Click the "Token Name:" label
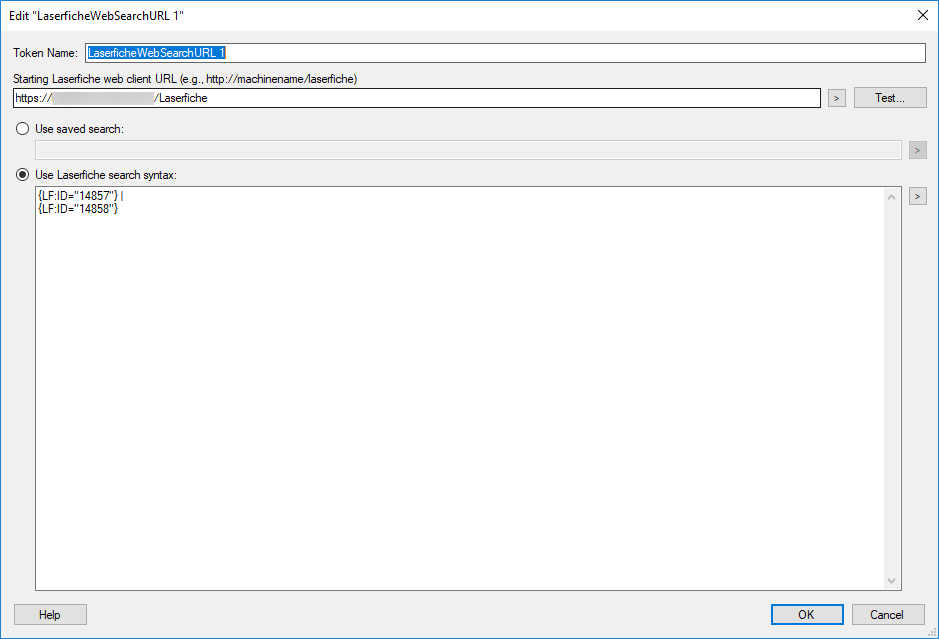 tap(46, 53)
